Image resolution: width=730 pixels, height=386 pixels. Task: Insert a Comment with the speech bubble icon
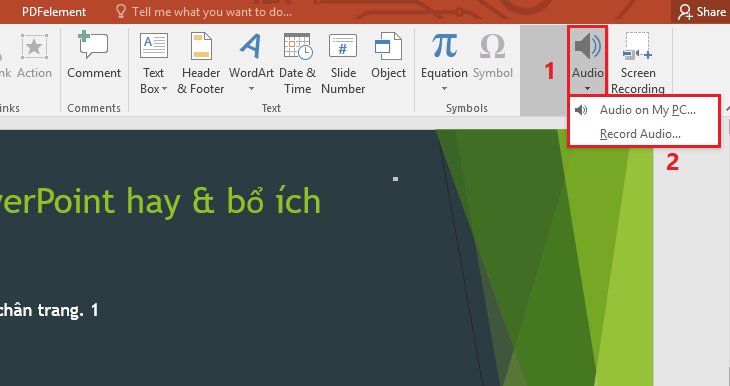(94, 45)
